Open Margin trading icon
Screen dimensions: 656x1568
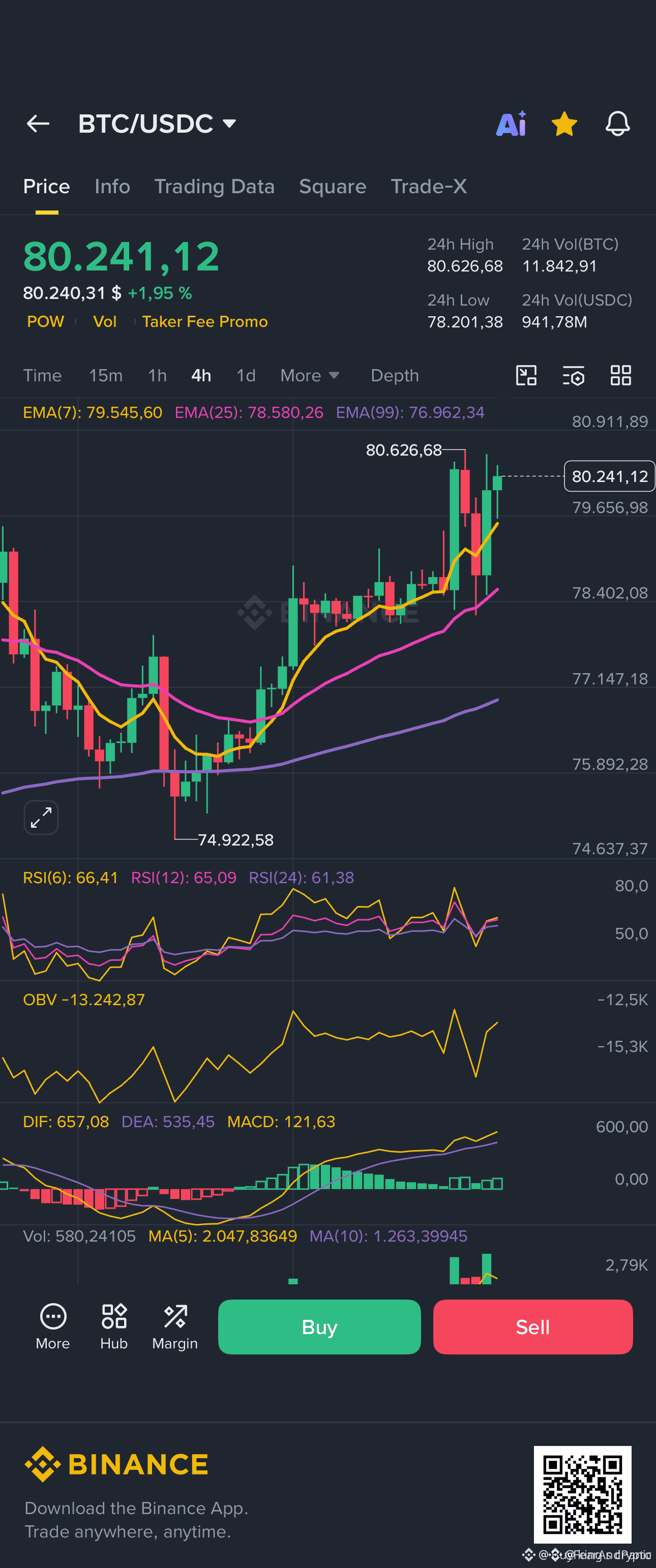click(x=174, y=1326)
